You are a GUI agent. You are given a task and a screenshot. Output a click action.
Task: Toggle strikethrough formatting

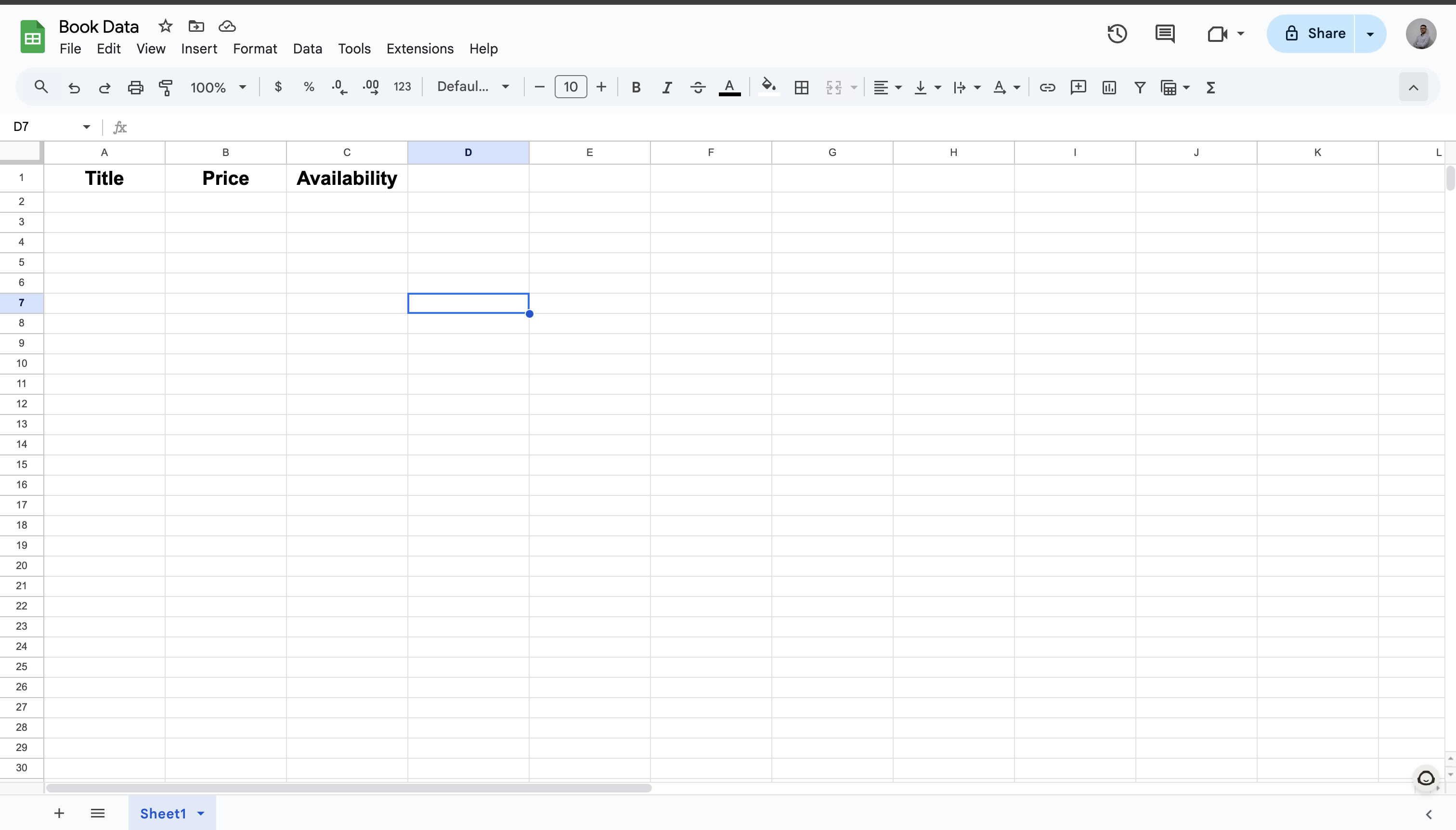pos(697,87)
